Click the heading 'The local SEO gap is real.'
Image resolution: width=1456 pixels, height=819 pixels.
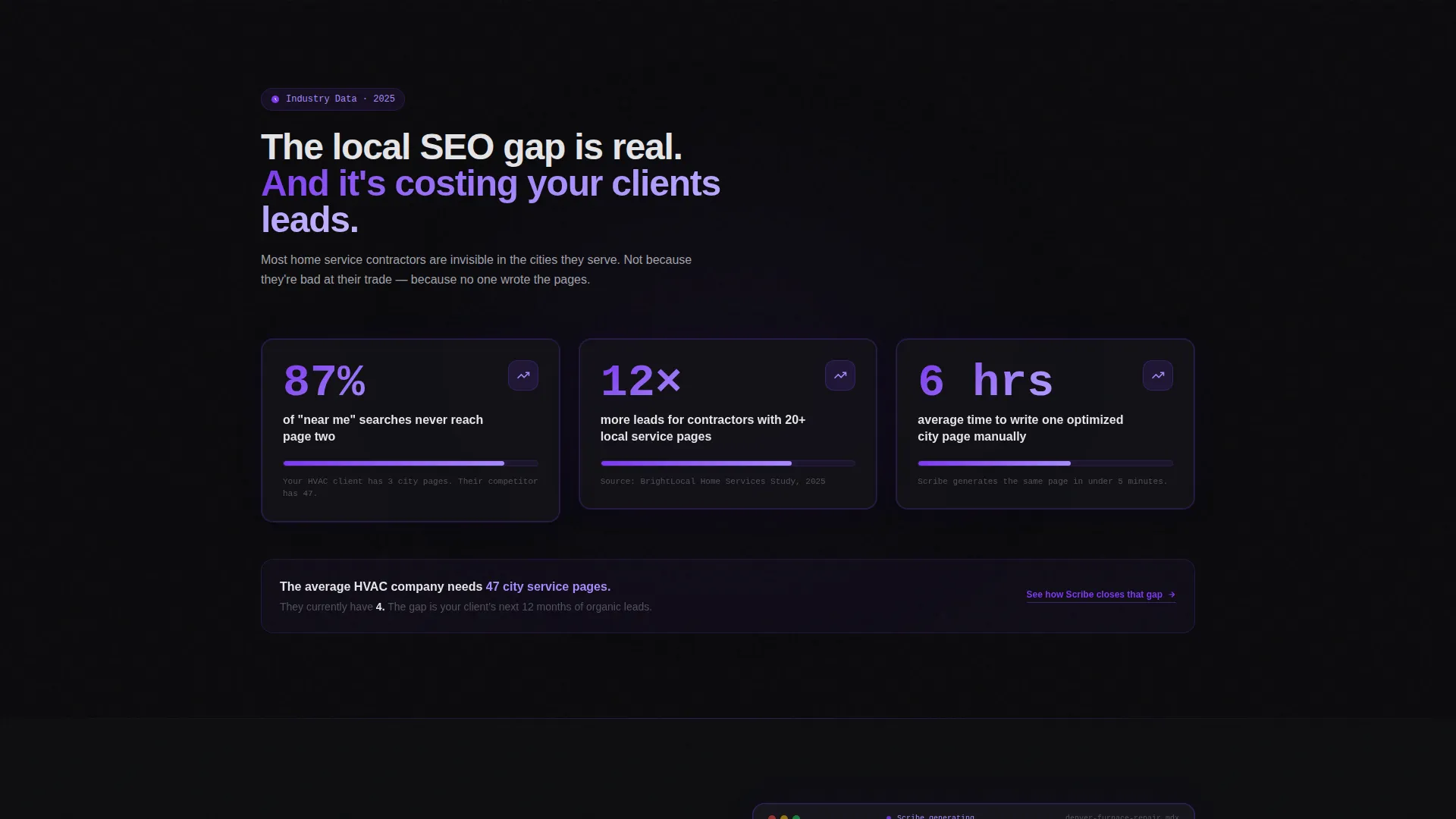472,147
